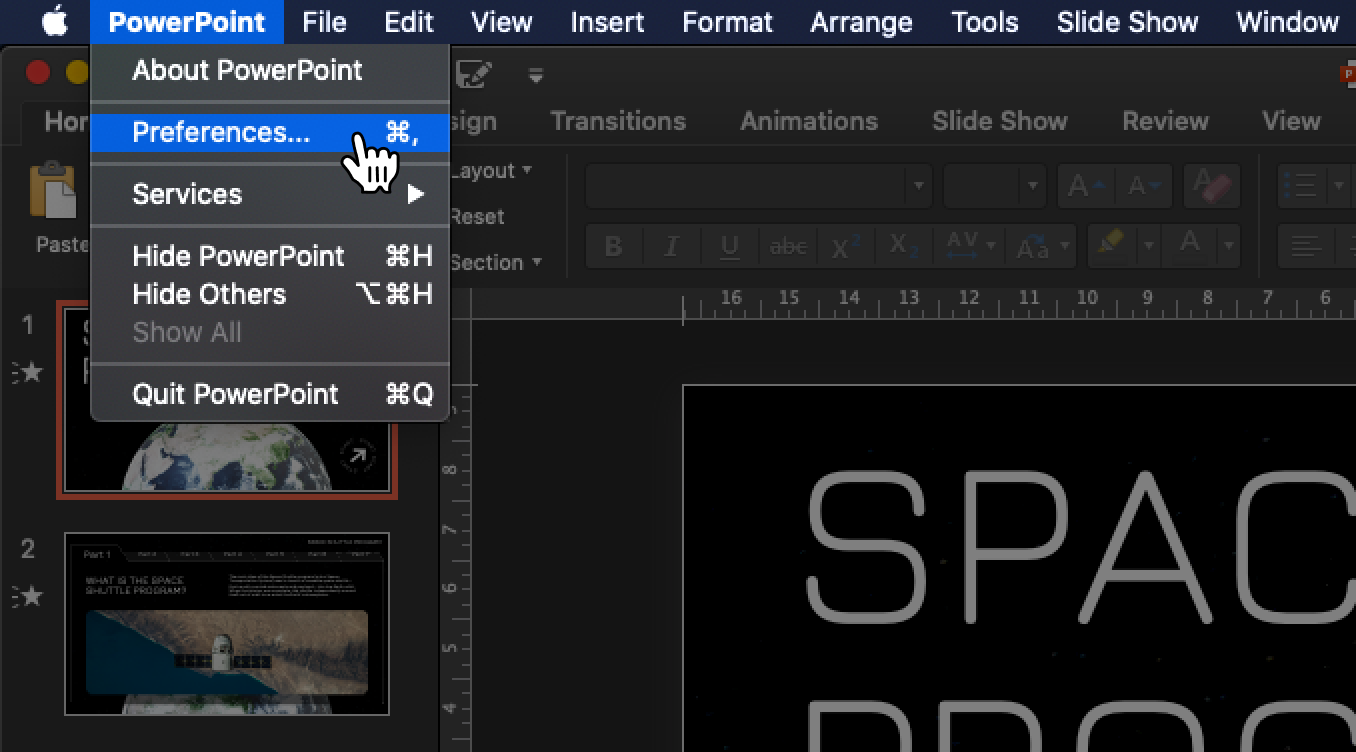Open the Format menu

pos(727,22)
